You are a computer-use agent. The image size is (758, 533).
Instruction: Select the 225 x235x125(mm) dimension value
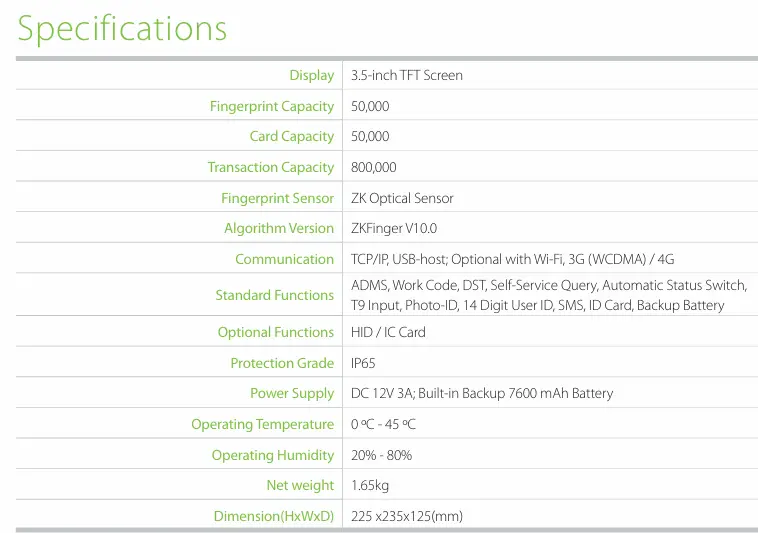(x=407, y=516)
